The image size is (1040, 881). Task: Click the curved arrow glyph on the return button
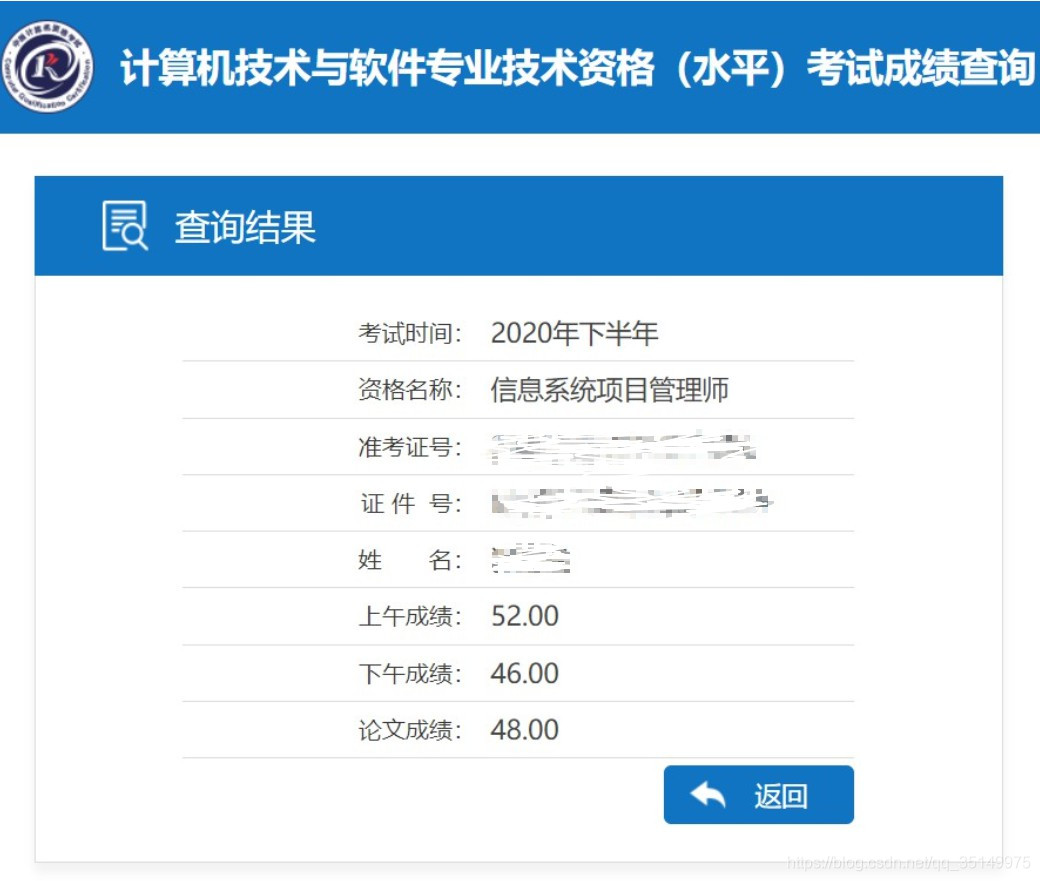pos(706,794)
